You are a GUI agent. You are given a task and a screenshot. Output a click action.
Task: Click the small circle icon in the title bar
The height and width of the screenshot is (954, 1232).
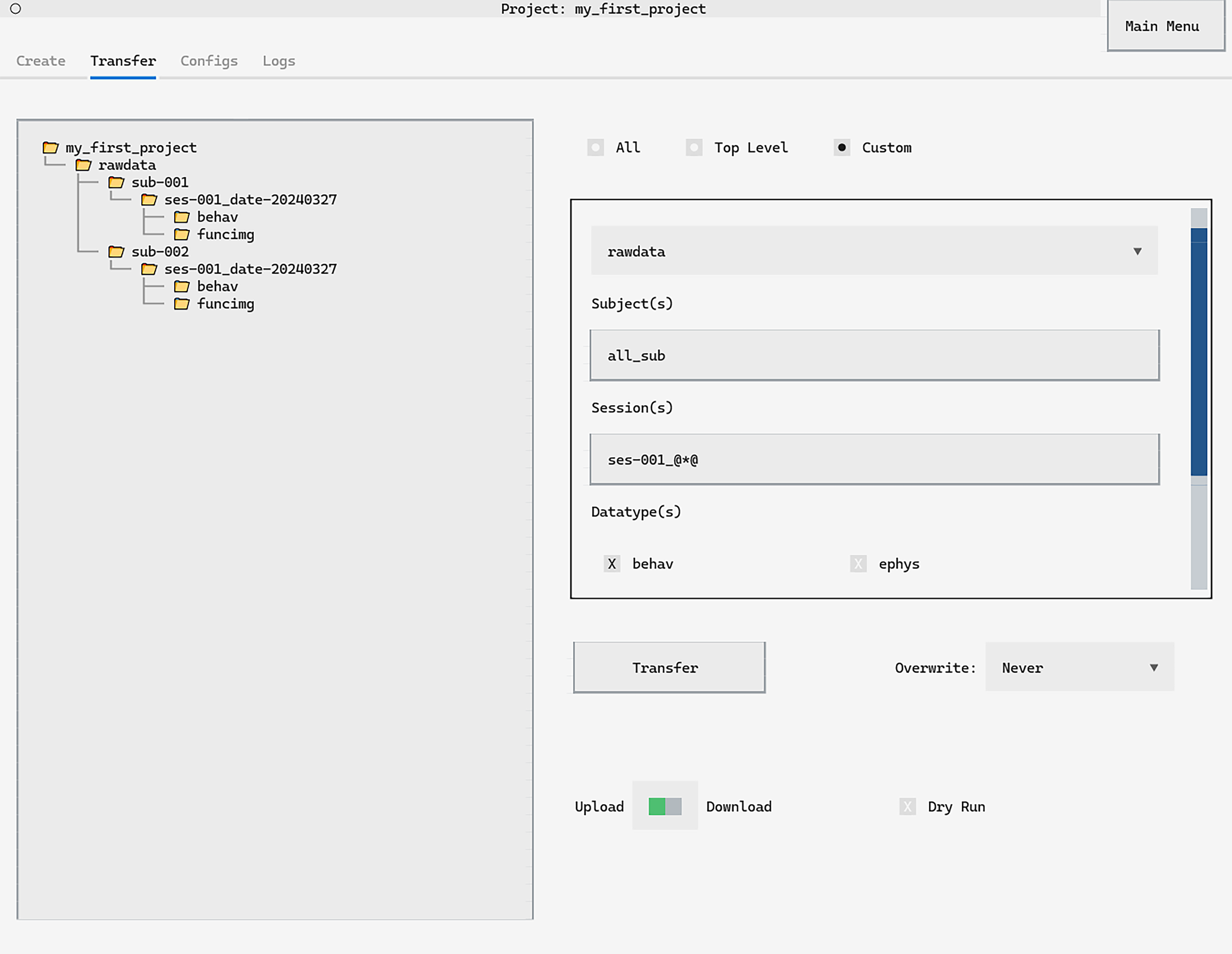tap(16, 9)
